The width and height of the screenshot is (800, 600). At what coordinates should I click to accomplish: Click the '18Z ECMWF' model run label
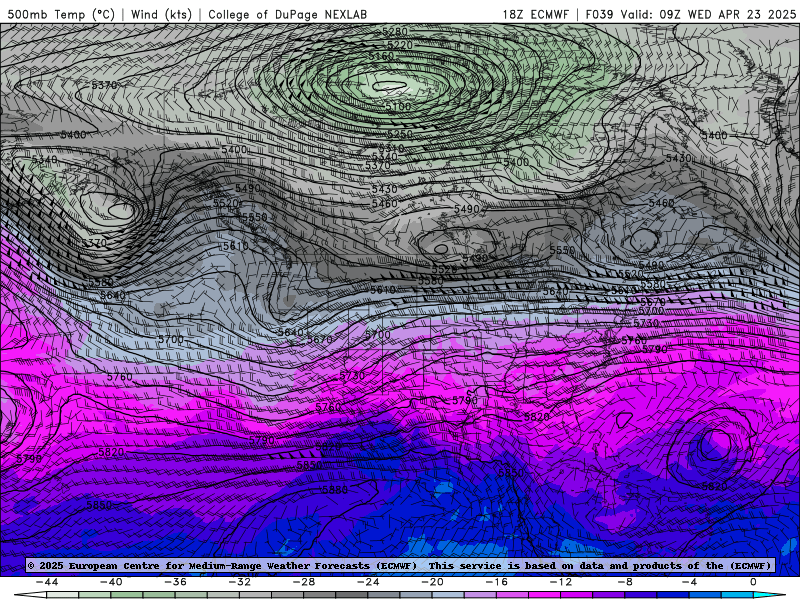click(535, 14)
